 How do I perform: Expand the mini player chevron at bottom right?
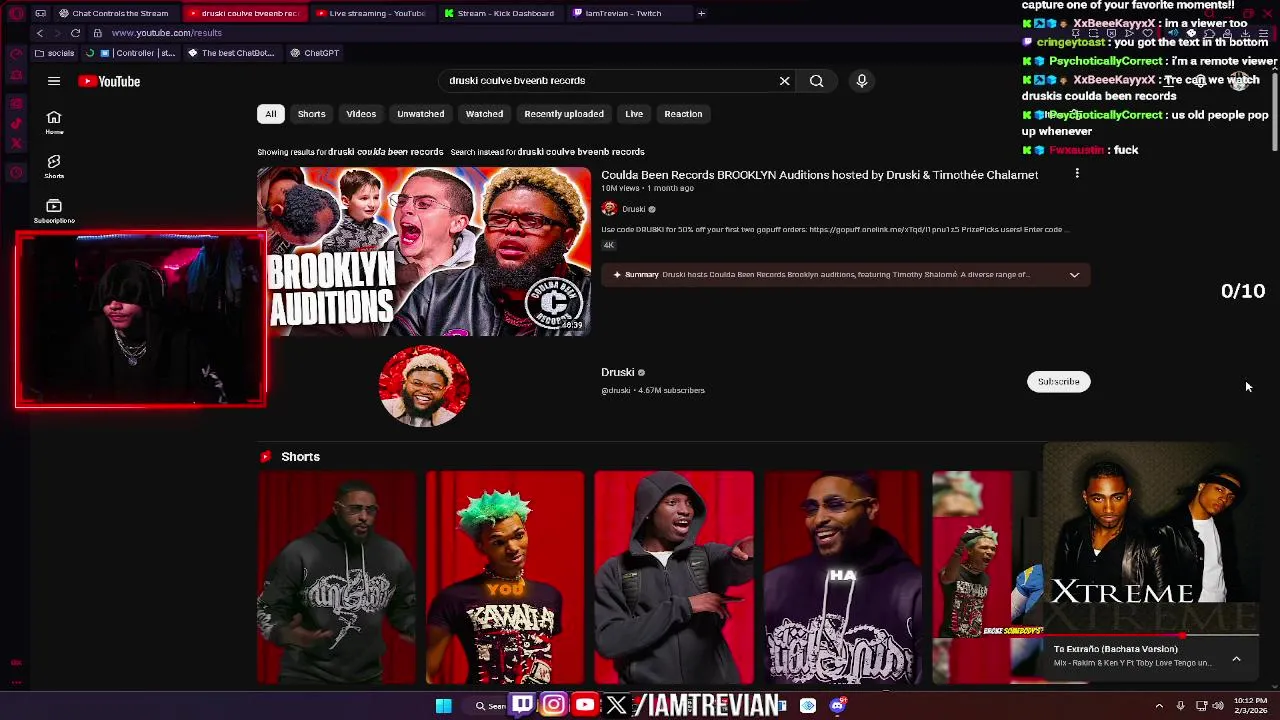click(1236, 659)
